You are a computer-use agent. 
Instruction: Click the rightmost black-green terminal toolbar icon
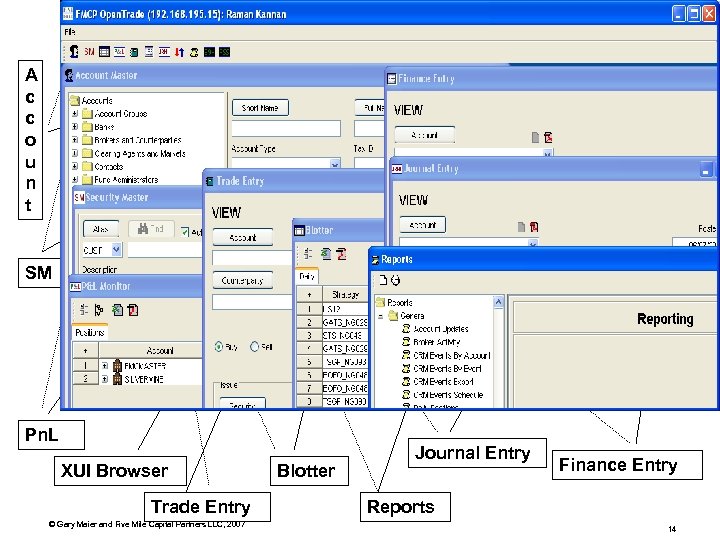click(x=224, y=52)
